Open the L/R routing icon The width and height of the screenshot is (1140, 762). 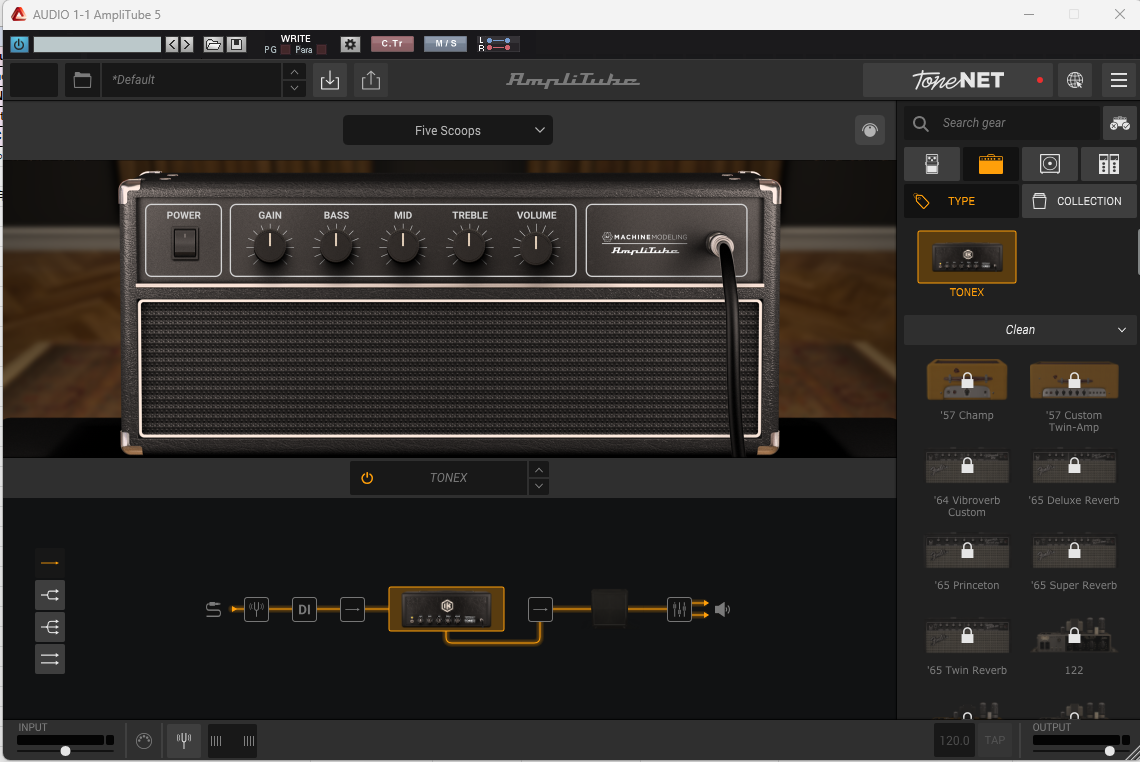498,44
